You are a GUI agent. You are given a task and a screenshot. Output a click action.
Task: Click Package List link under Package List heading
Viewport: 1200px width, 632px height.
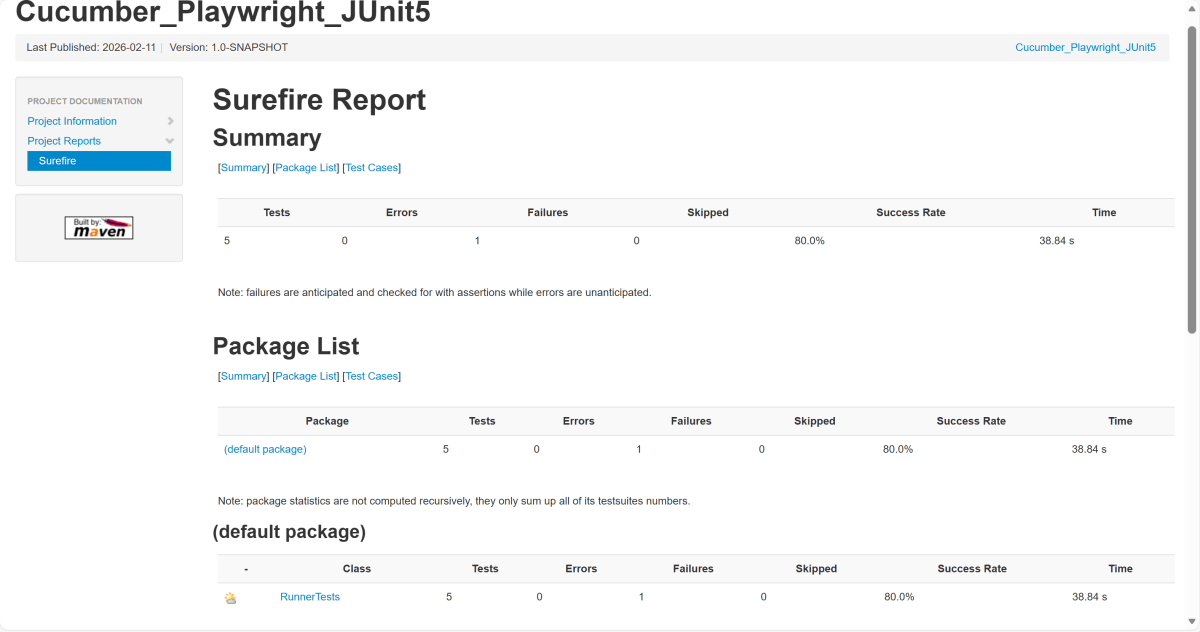(x=306, y=376)
